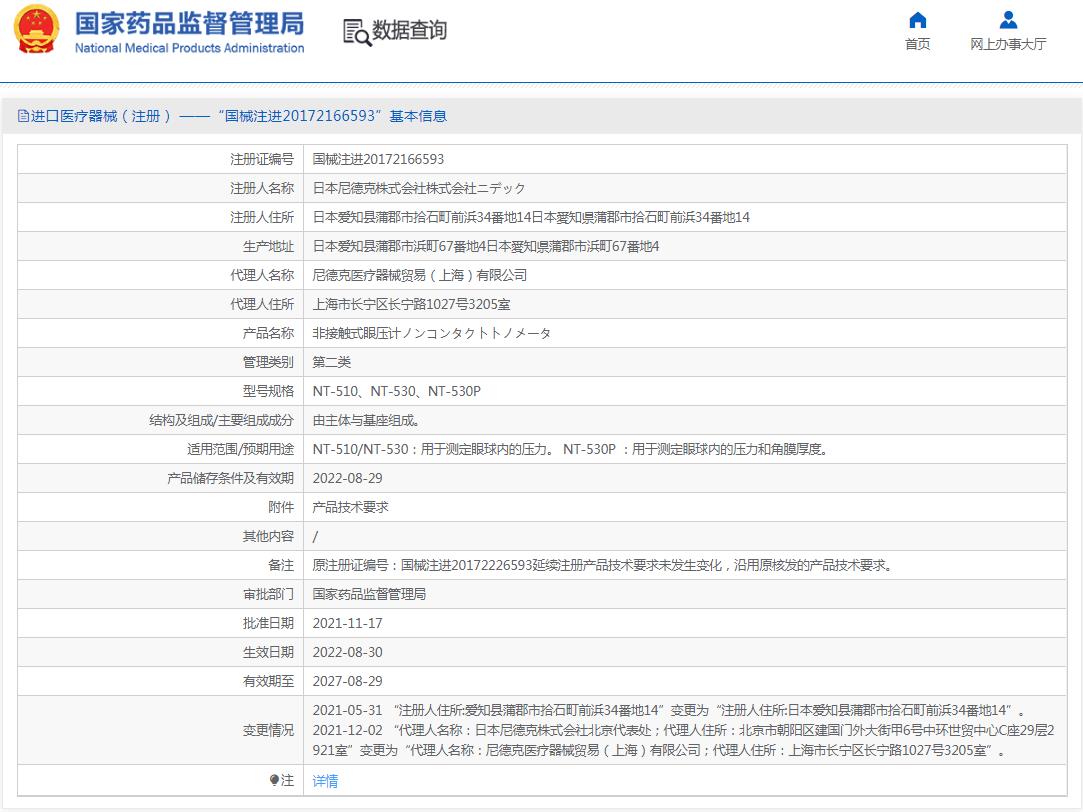1083x812 pixels.
Task: Click 由主体与基座组成 structure value
Action: point(366,420)
